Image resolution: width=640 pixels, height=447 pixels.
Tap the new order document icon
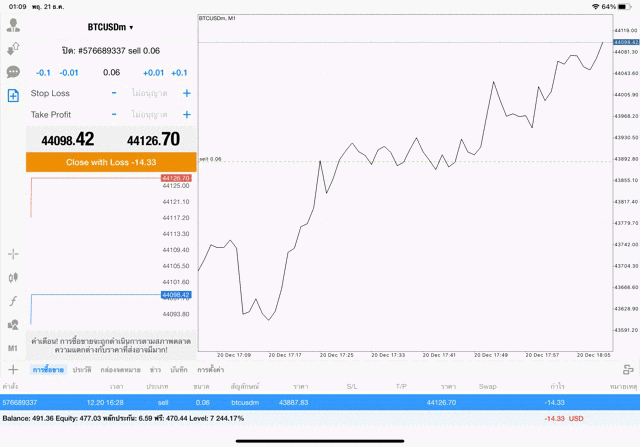[x=14, y=96]
